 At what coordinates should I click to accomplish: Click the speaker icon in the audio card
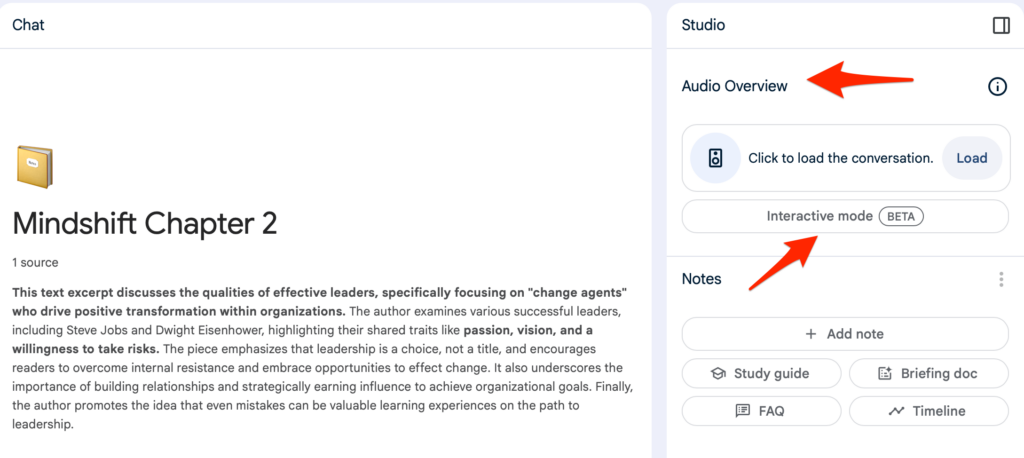point(716,158)
